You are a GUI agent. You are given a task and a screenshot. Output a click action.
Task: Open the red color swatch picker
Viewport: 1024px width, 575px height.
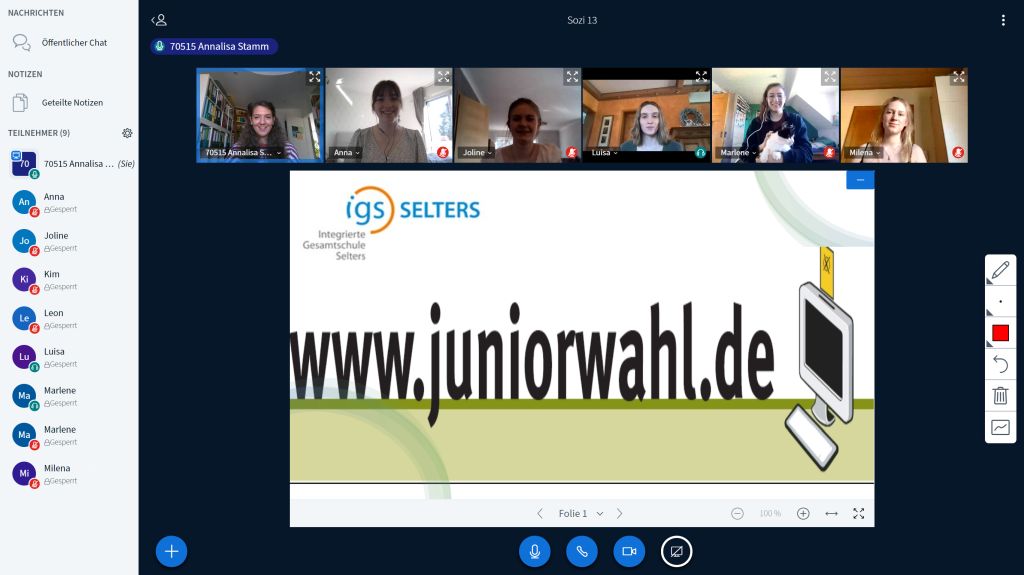(x=1000, y=333)
